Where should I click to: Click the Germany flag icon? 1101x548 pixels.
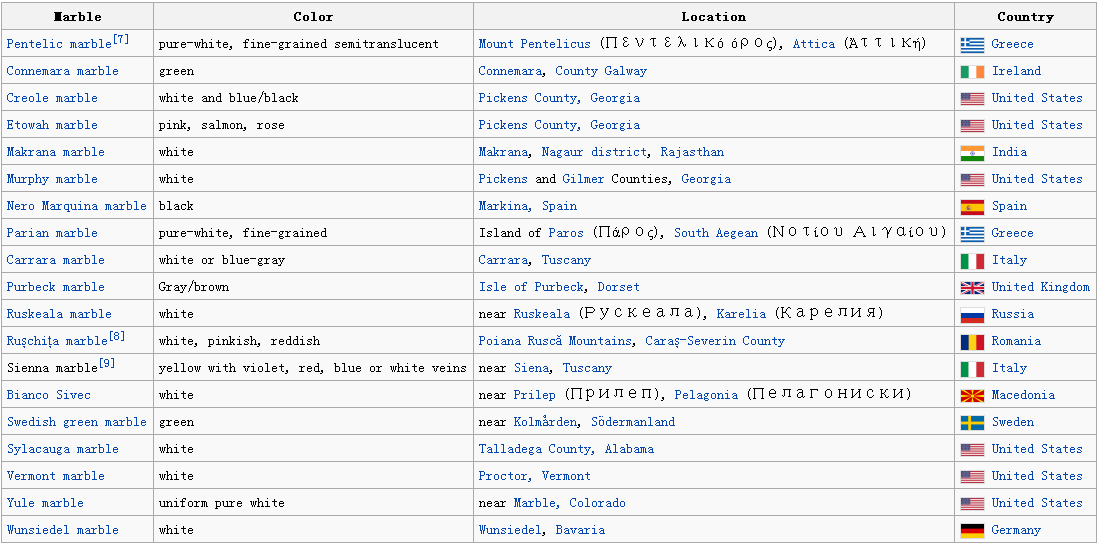(971, 530)
